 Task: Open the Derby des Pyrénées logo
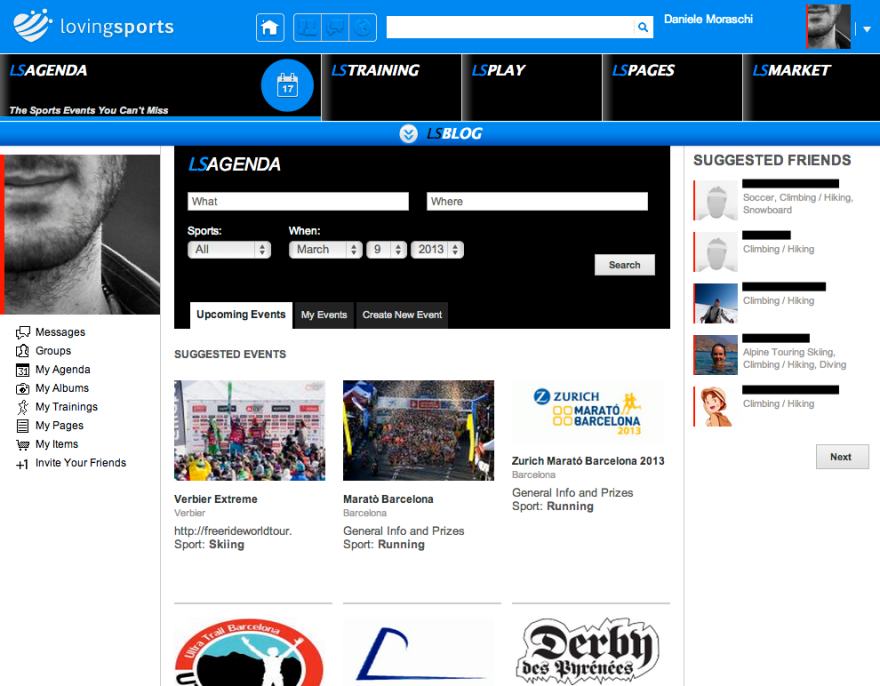pyautogui.click(x=588, y=652)
